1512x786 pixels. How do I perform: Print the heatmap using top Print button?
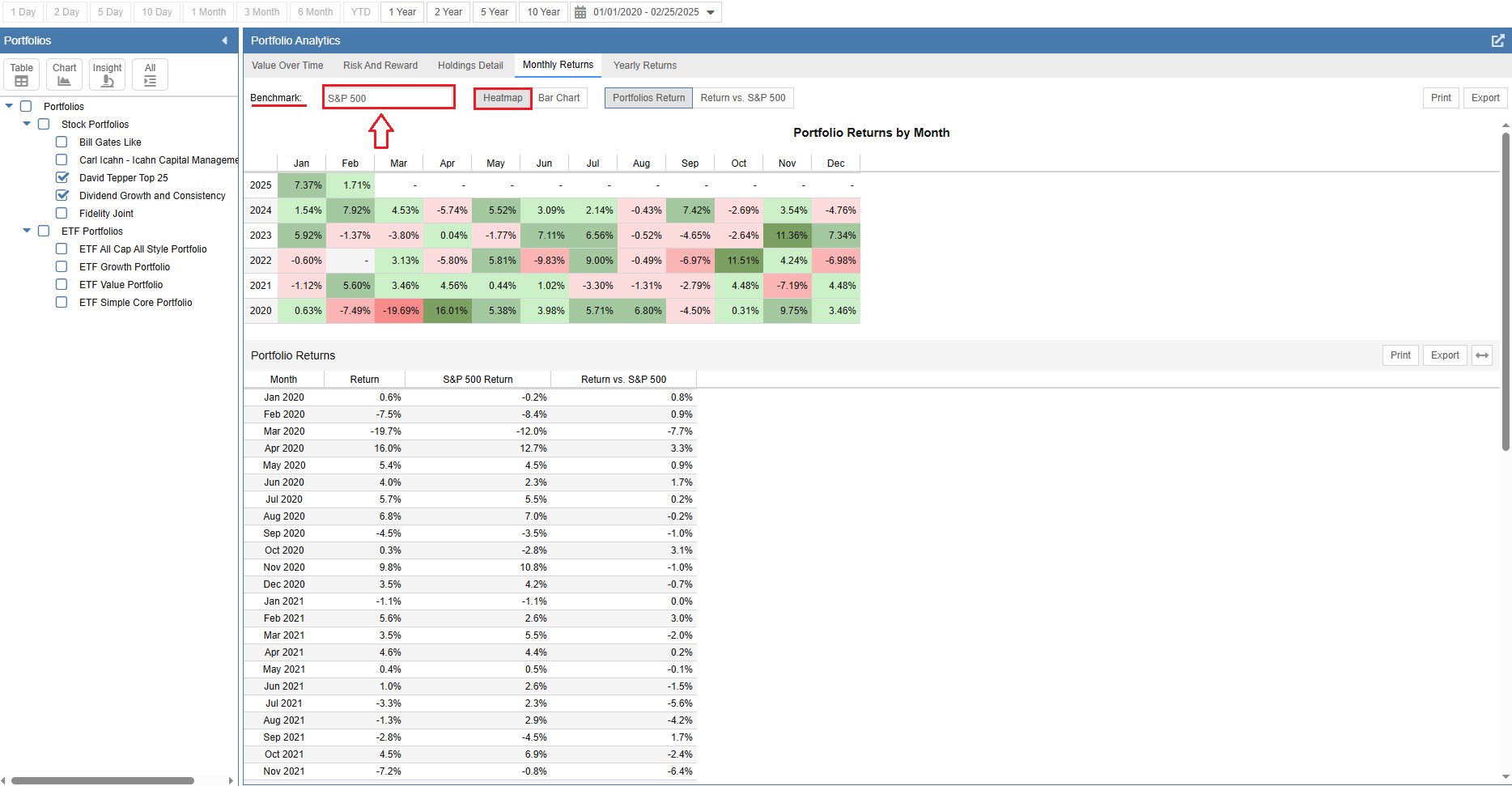click(1441, 98)
